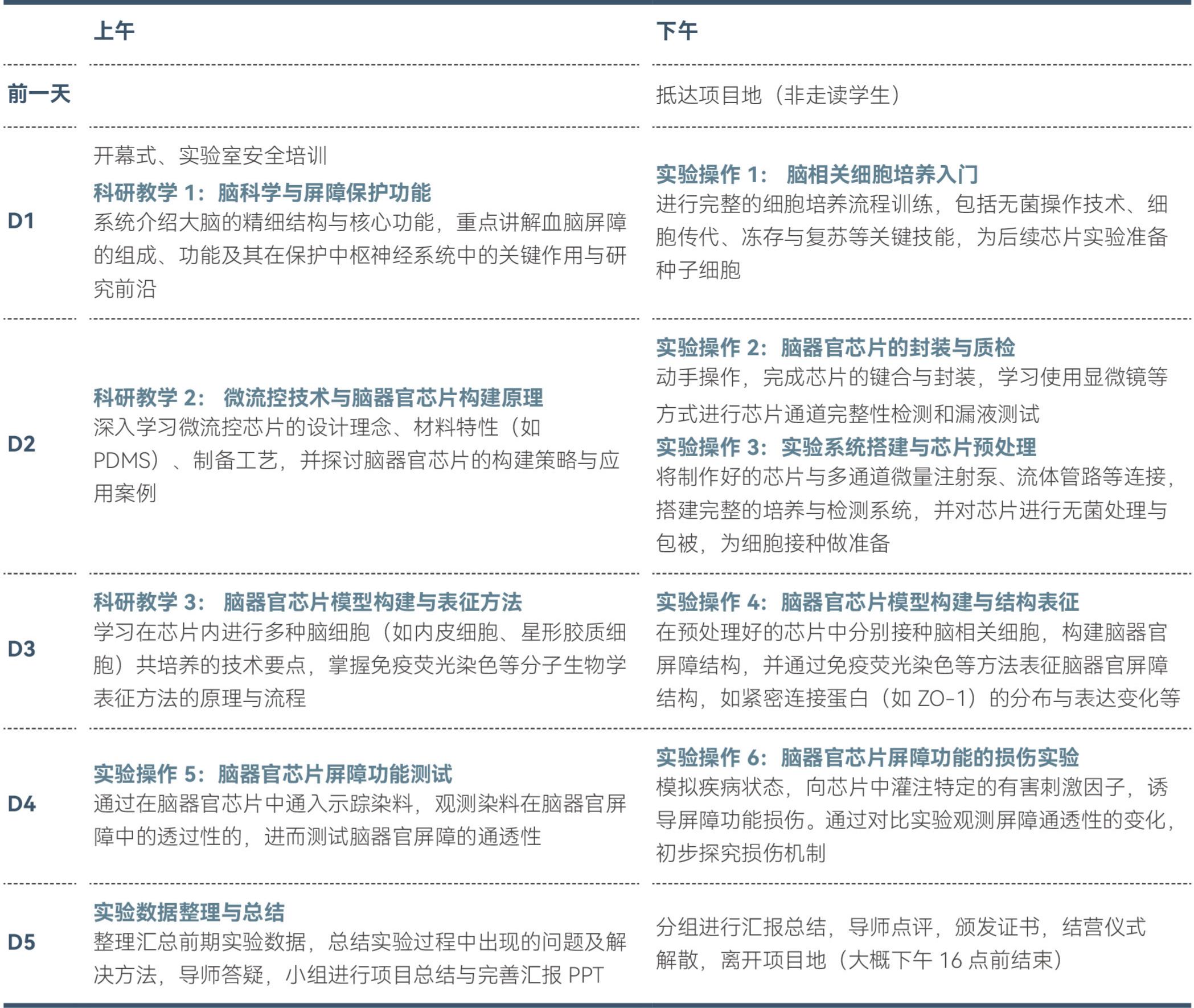Click heading 实验操作 3: 实验系统搭建与芯片预处理
The height and width of the screenshot is (1008, 1194).
pyautogui.click(x=846, y=447)
